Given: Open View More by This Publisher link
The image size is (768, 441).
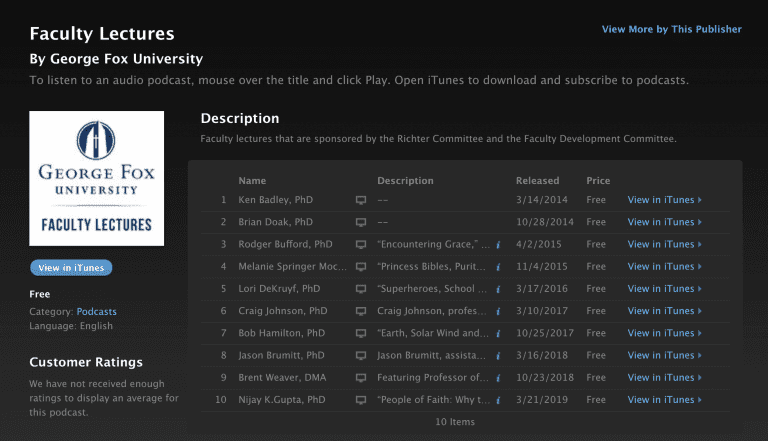Looking at the screenshot, I should click(x=672, y=29).
